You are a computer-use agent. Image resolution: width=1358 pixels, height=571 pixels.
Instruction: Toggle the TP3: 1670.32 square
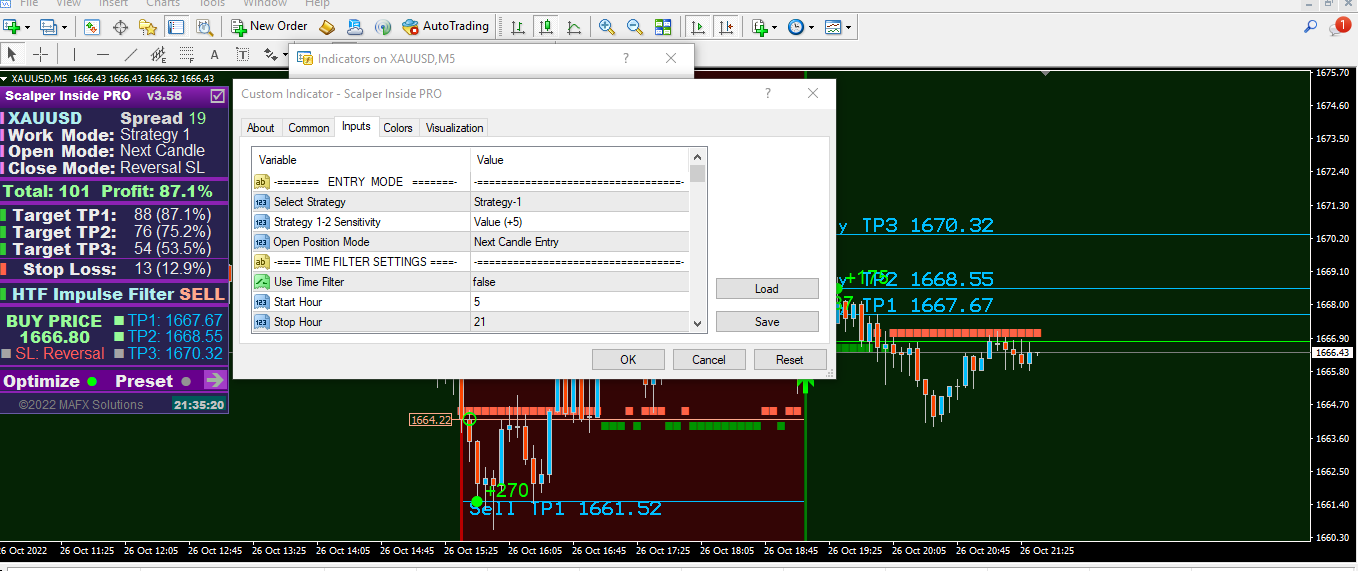click(119, 353)
